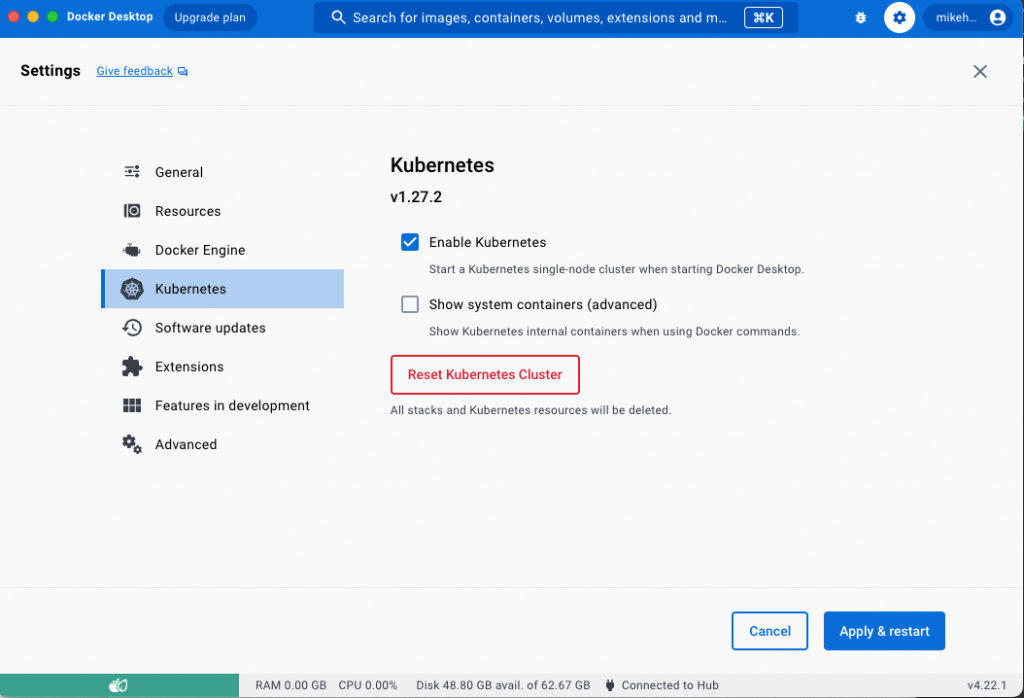The height and width of the screenshot is (698, 1024).
Task: Open the Resources settings section
Action: pyautogui.click(x=223, y=211)
